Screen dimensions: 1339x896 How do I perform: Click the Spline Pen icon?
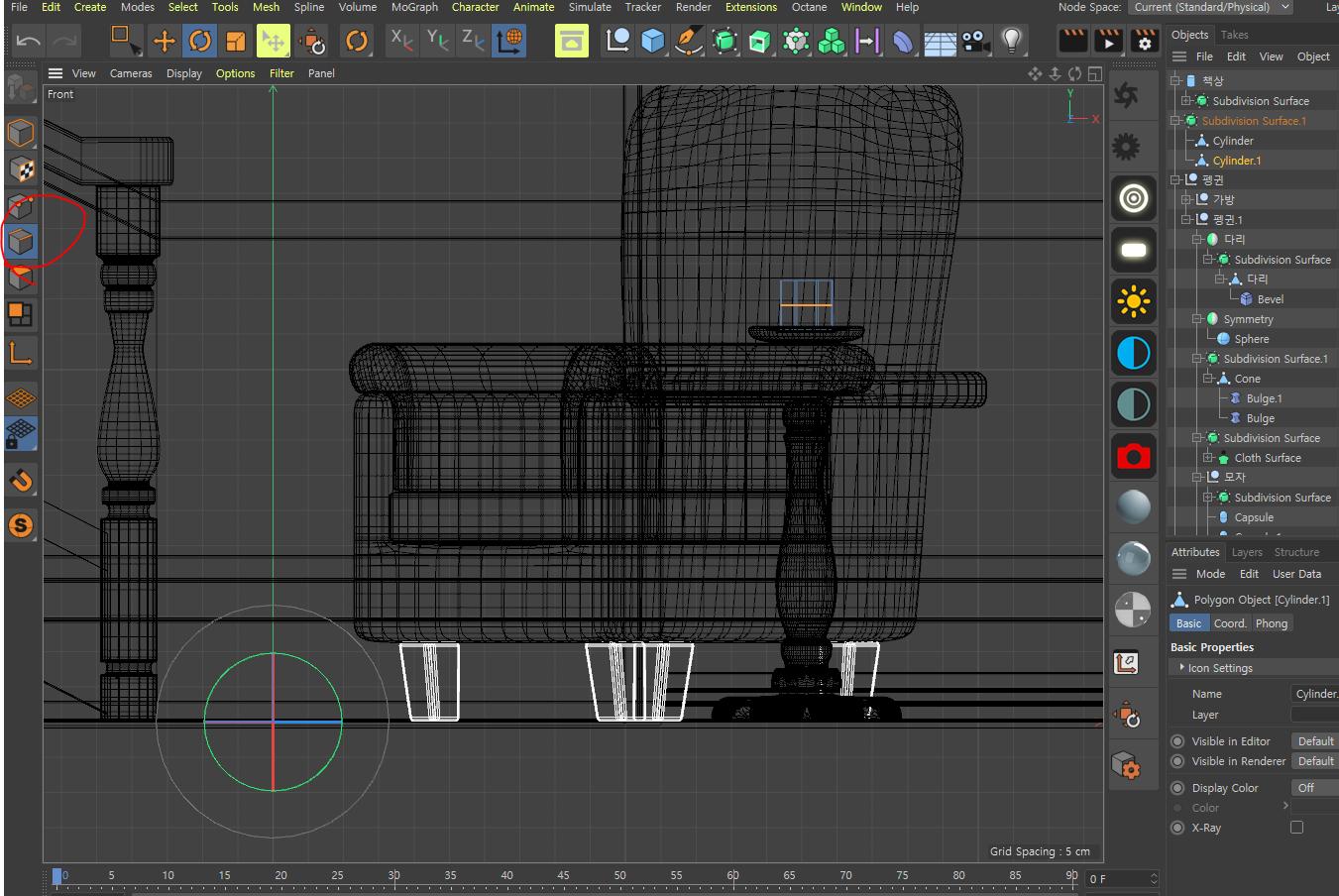(x=688, y=41)
